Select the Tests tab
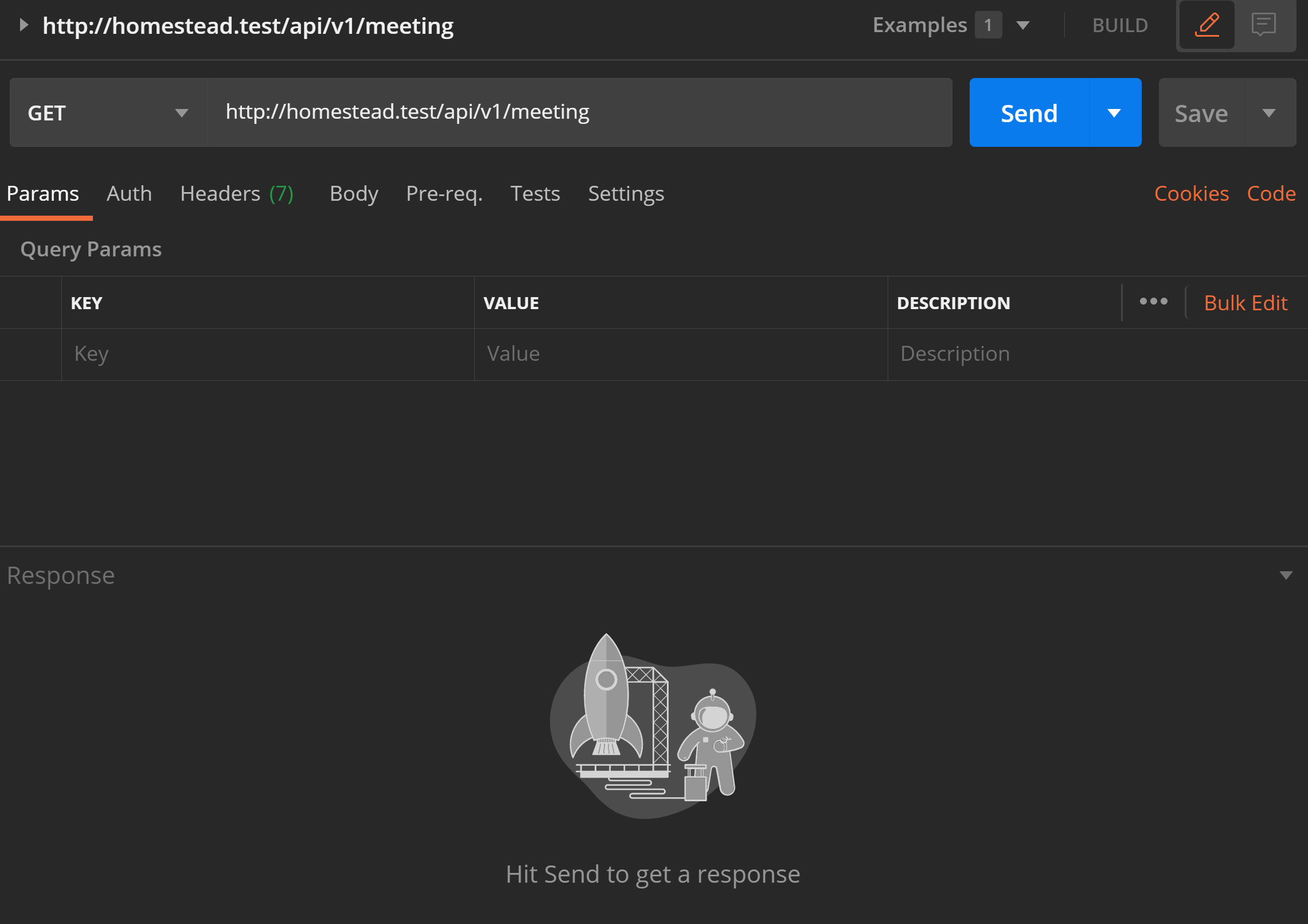The height and width of the screenshot is (924, 1308). tap(534, 194)
